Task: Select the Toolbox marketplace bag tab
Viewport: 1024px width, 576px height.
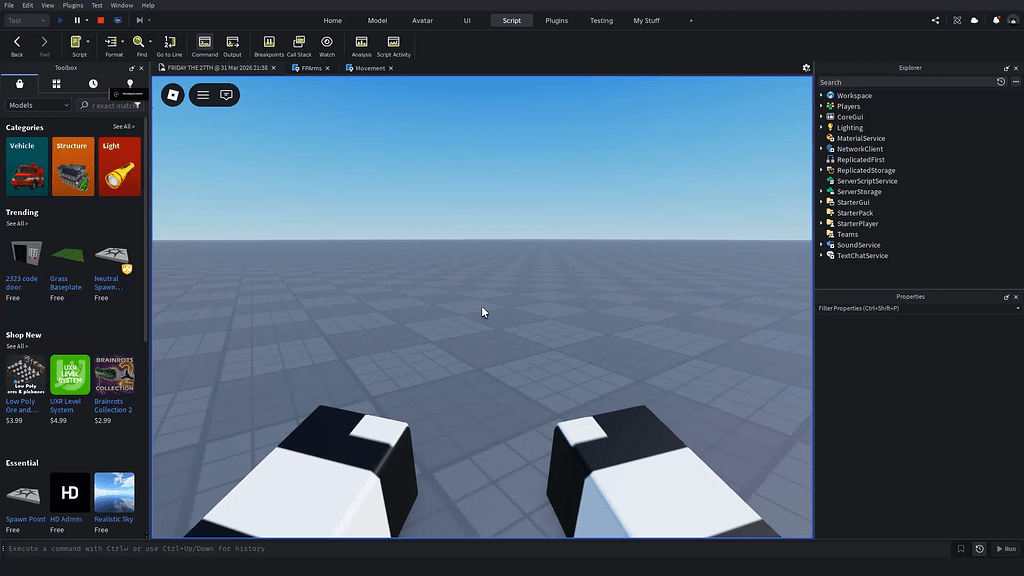Action: 20,84
